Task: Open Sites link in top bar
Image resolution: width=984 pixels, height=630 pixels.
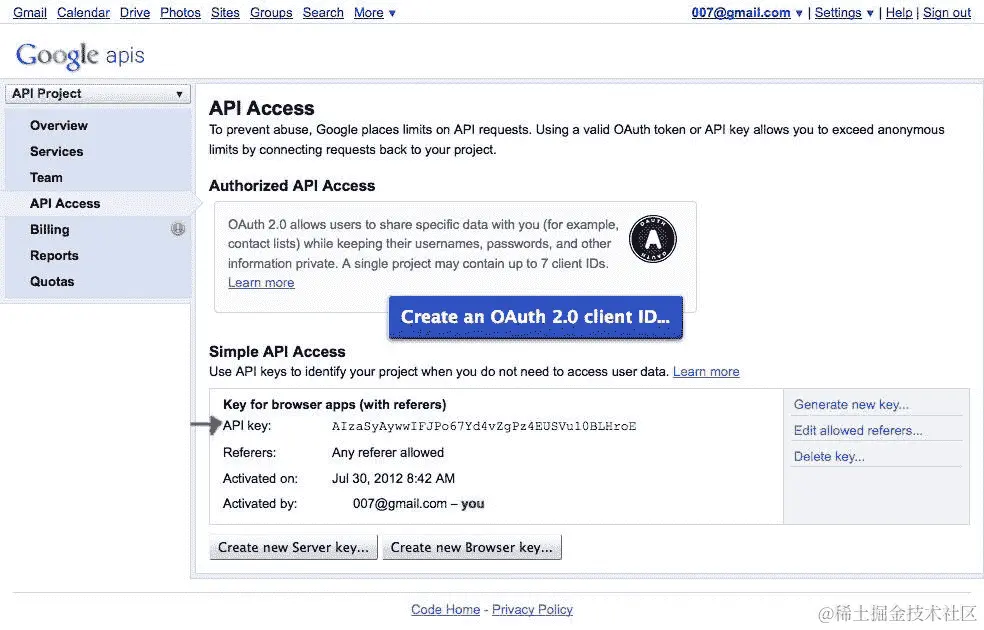Action: point(225,13)
